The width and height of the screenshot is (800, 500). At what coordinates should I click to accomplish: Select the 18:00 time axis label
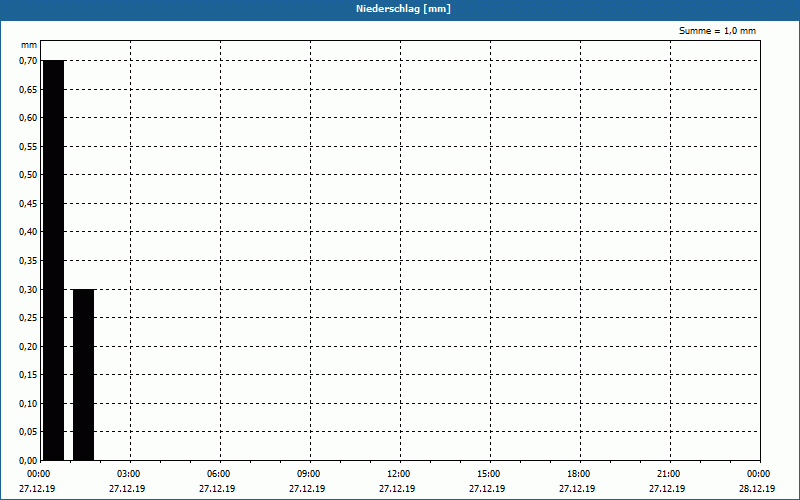tap(579, 474)
